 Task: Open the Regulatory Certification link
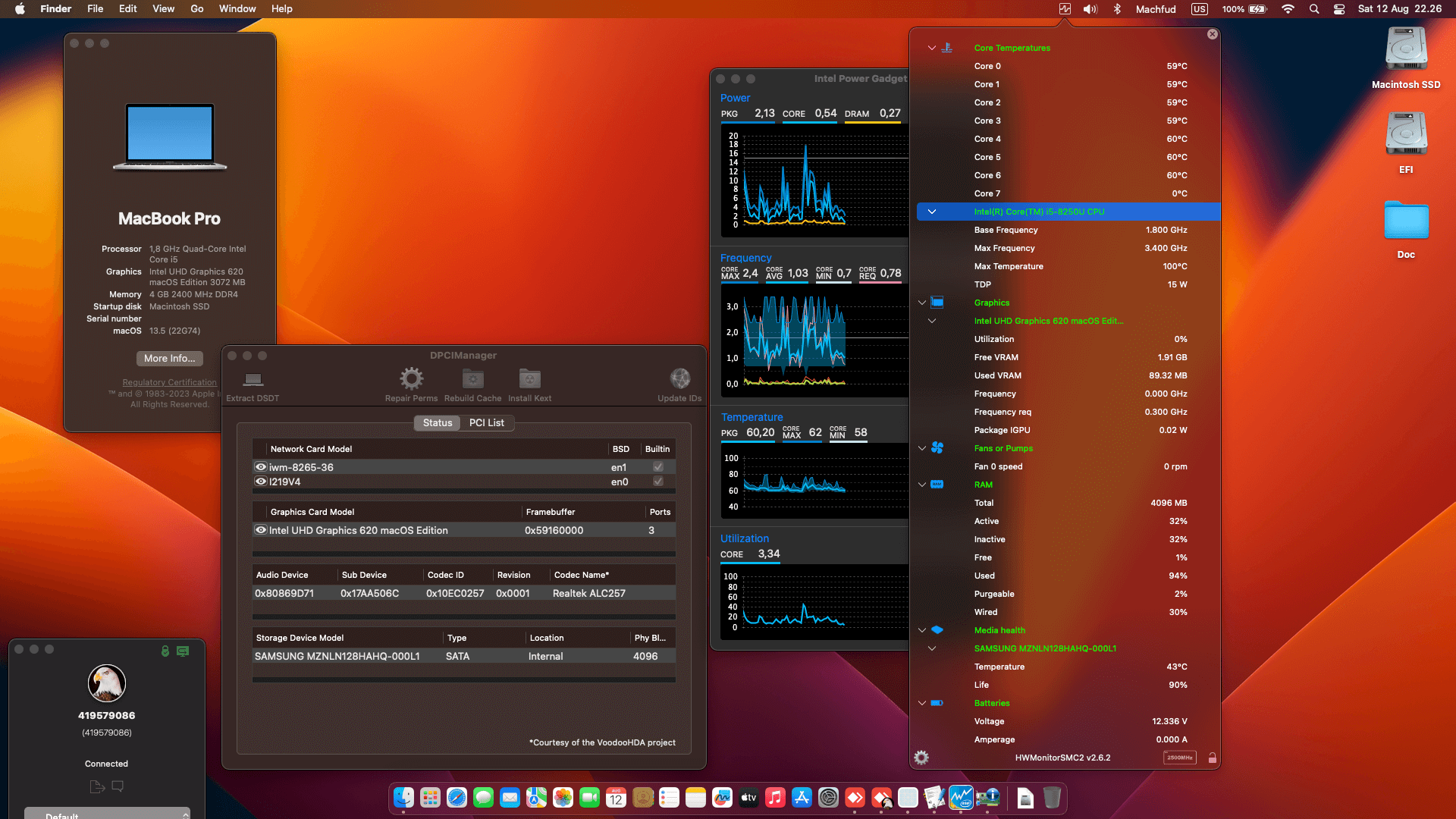tap(169, 382)
